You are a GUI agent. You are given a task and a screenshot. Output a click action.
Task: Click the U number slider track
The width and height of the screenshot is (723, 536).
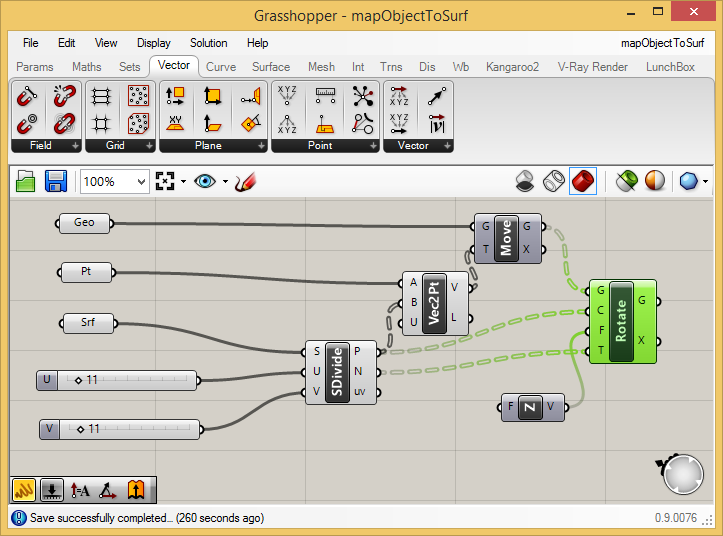tap(126, 380)
